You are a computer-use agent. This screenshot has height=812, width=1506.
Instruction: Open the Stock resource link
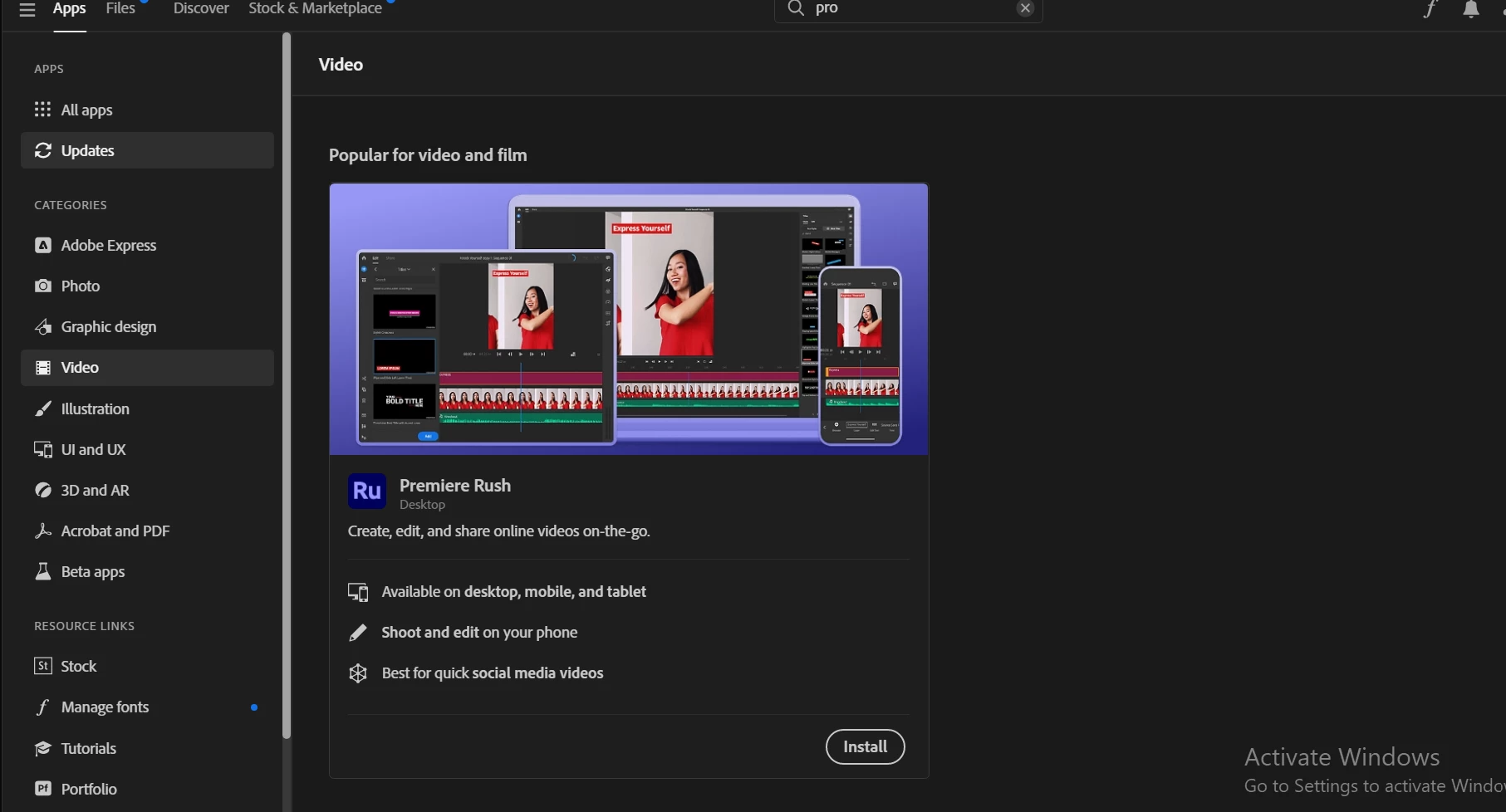click(x=148, y=666)
